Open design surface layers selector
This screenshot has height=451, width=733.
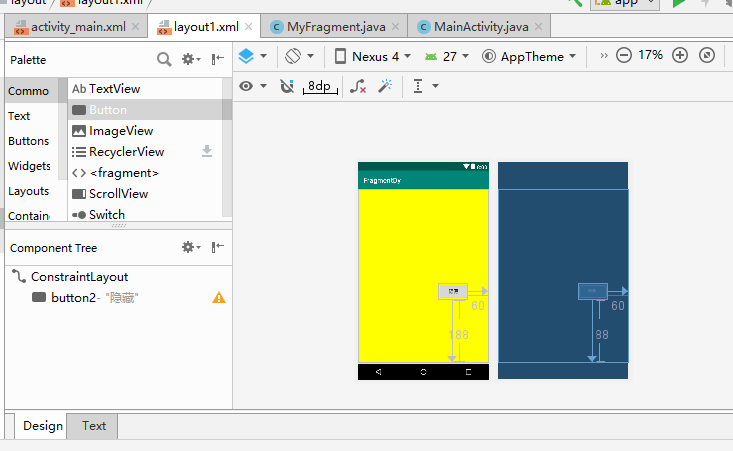coord(252,56)
